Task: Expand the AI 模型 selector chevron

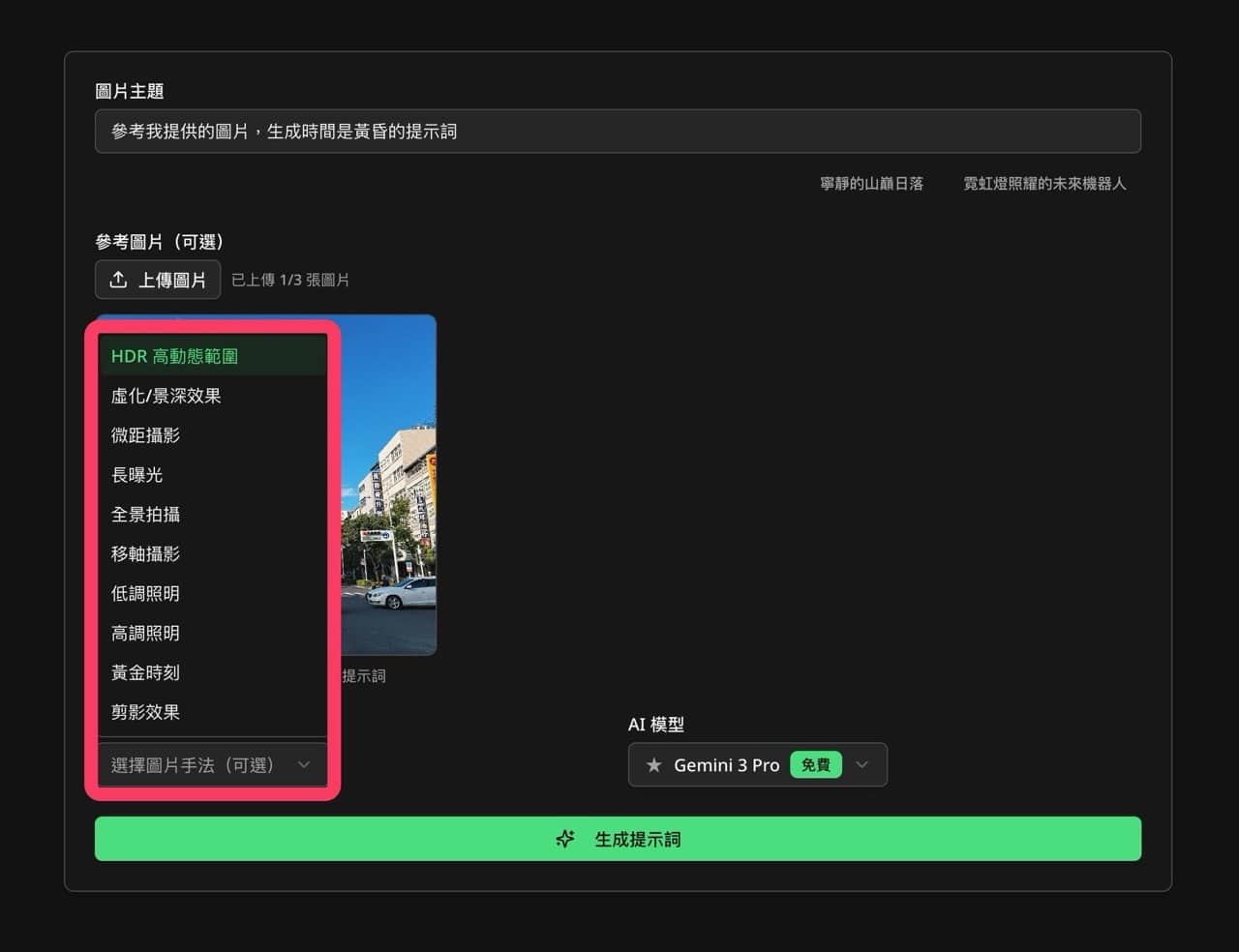Action: pyautogui.click(x=861, y=764)
